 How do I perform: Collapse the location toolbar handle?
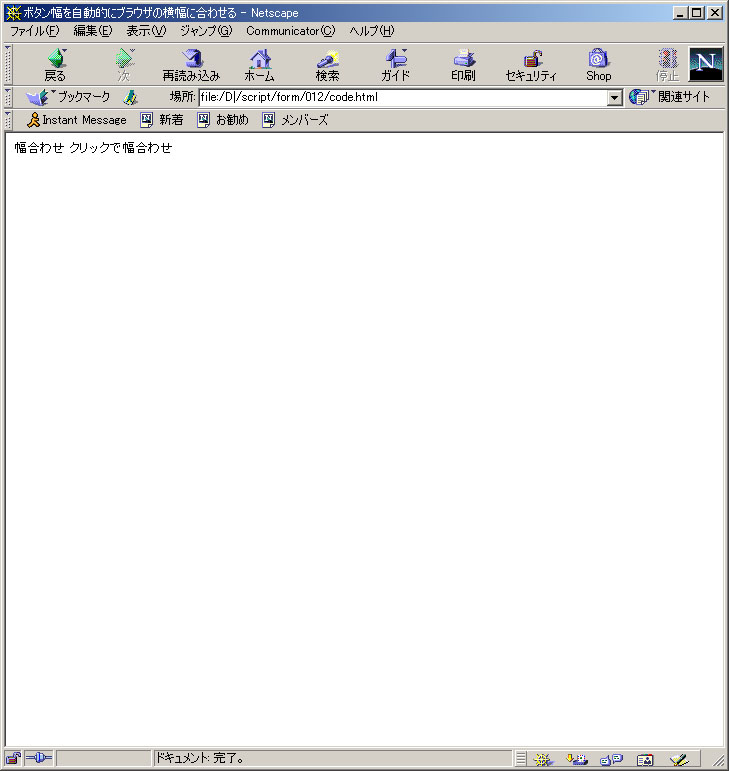point(8,97)
